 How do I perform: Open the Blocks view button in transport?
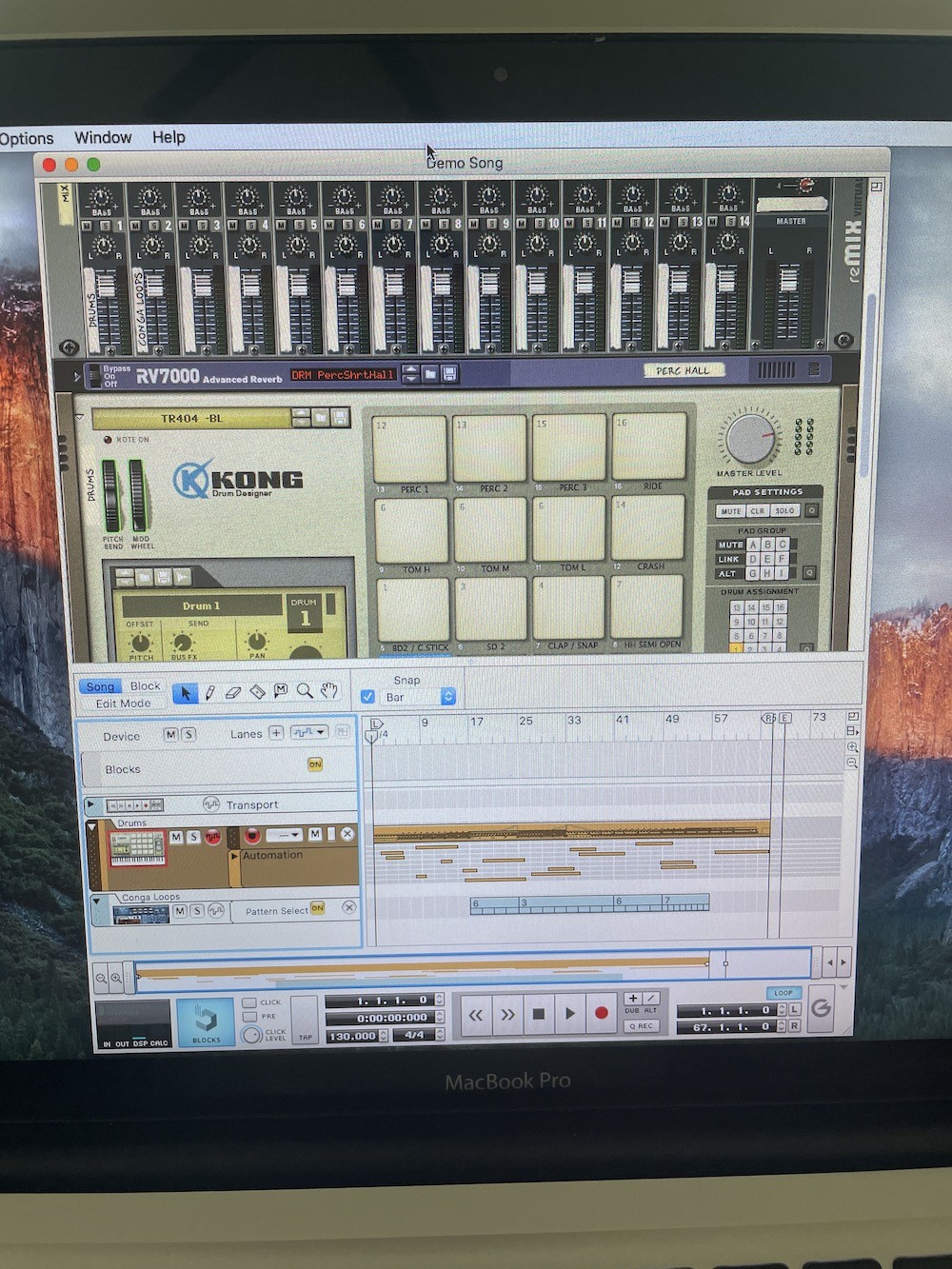coord(206,1023)
